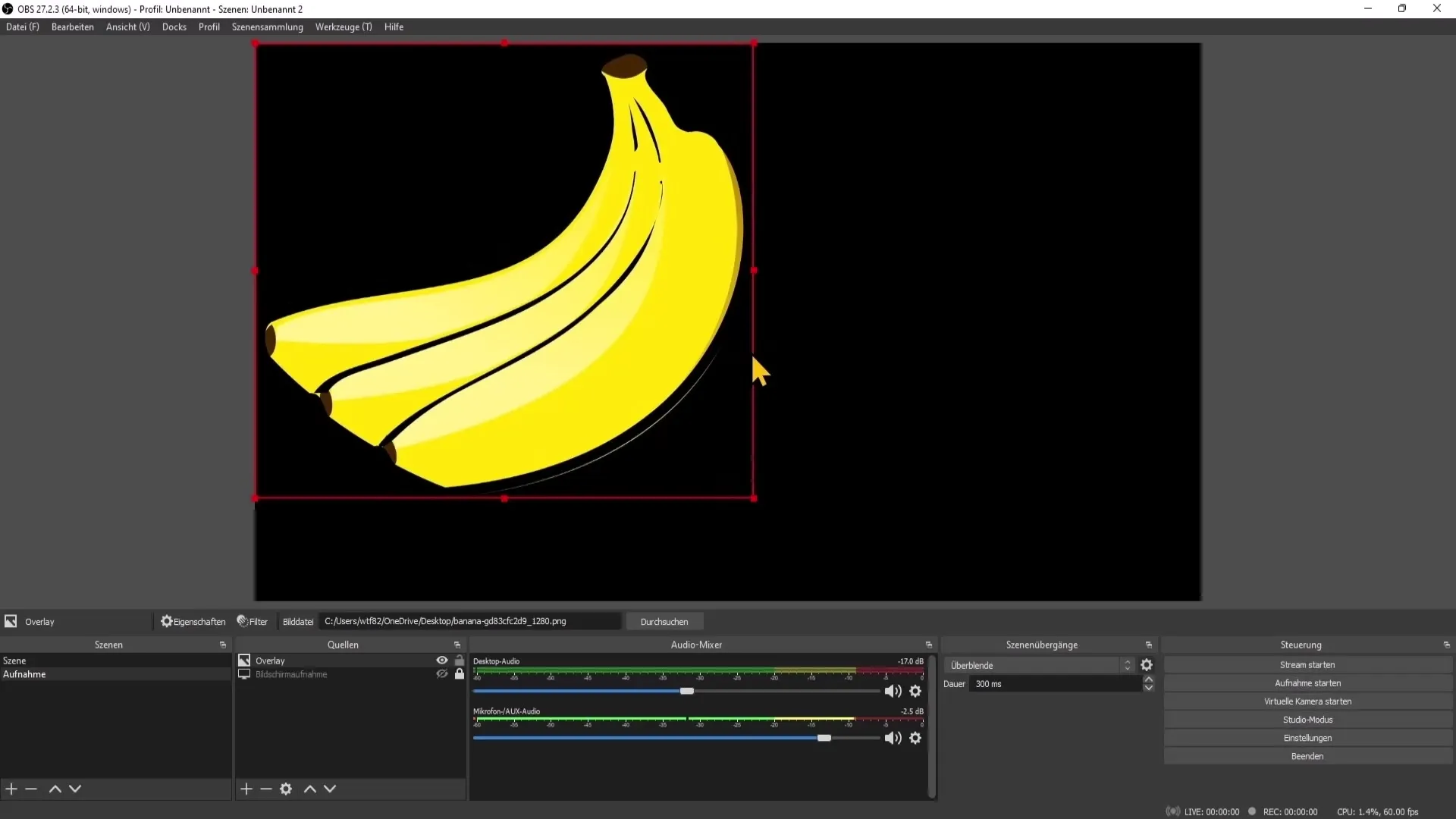The width and height of the screenshot is (1456, 819).
Task: Decrease the Dauer value with the down arrow
Action: (1149, 688)
